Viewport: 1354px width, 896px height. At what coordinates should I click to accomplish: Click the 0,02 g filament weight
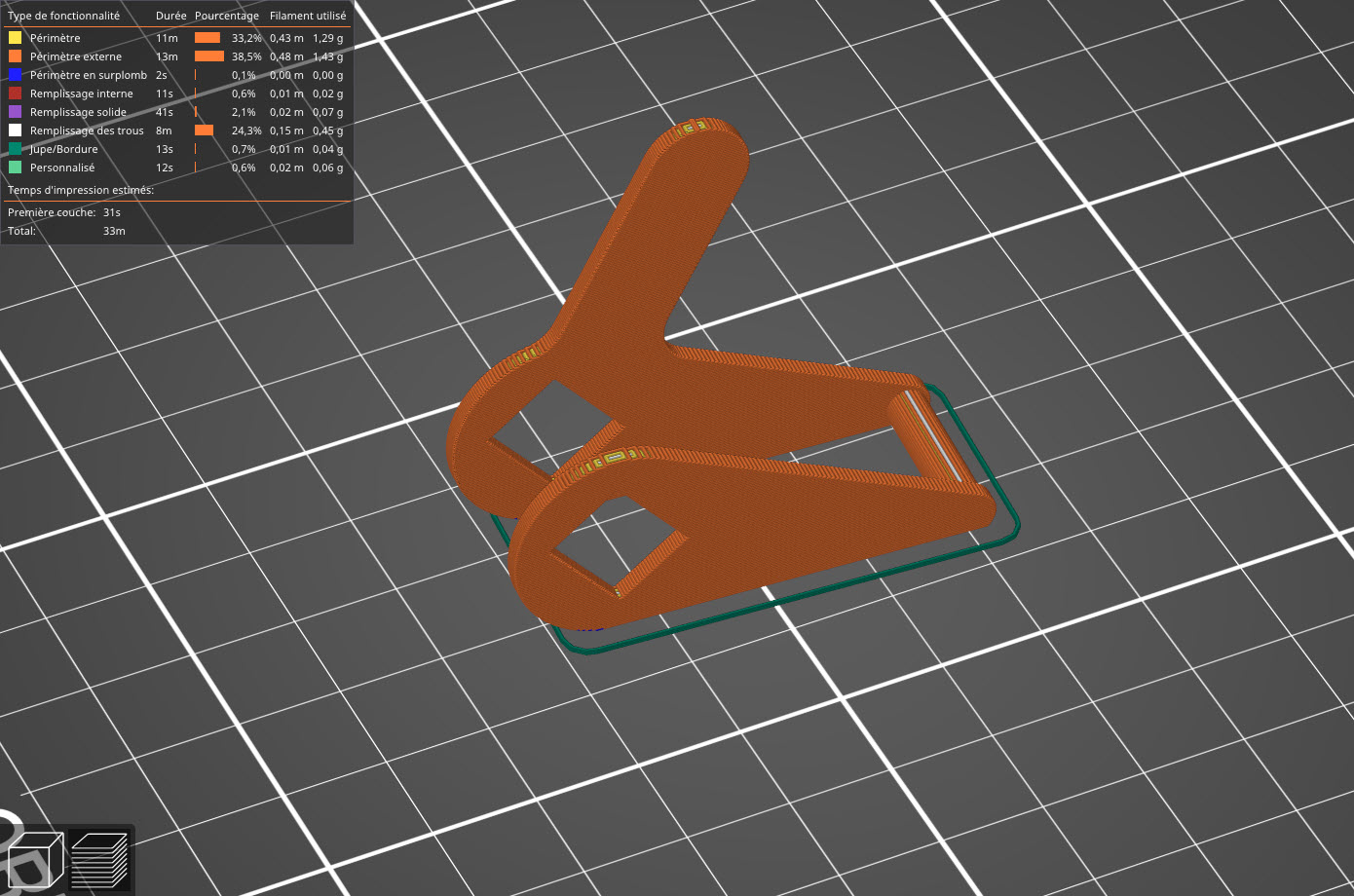pyautogui.click(x=328, y=93)
